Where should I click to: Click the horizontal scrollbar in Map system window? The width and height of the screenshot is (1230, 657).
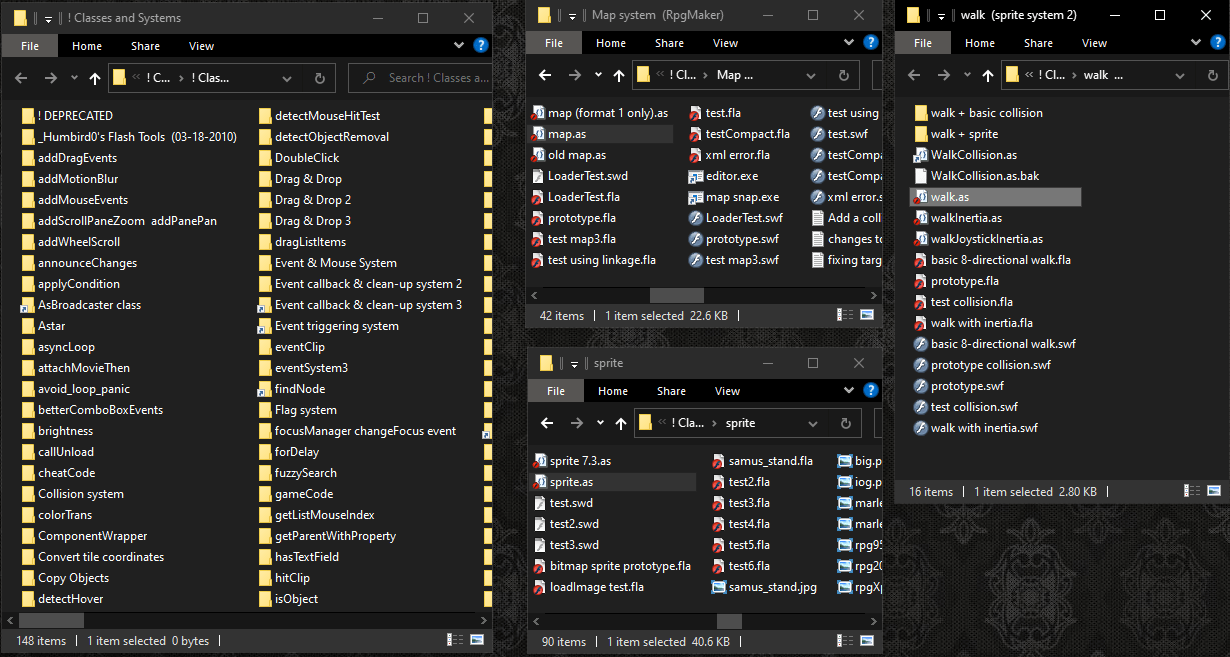tap(676, 295)
